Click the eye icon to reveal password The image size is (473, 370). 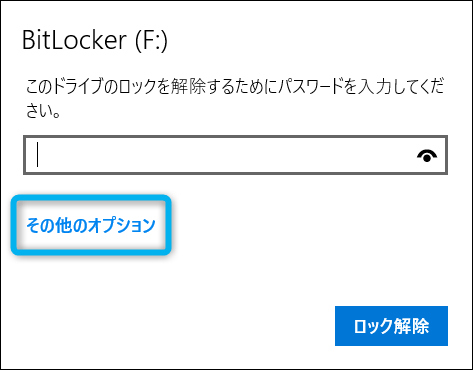427,156
